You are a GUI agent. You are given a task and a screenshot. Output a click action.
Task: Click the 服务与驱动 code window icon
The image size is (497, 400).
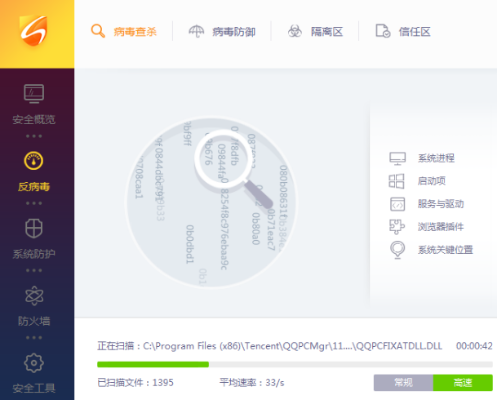click(x=397, y=204)
